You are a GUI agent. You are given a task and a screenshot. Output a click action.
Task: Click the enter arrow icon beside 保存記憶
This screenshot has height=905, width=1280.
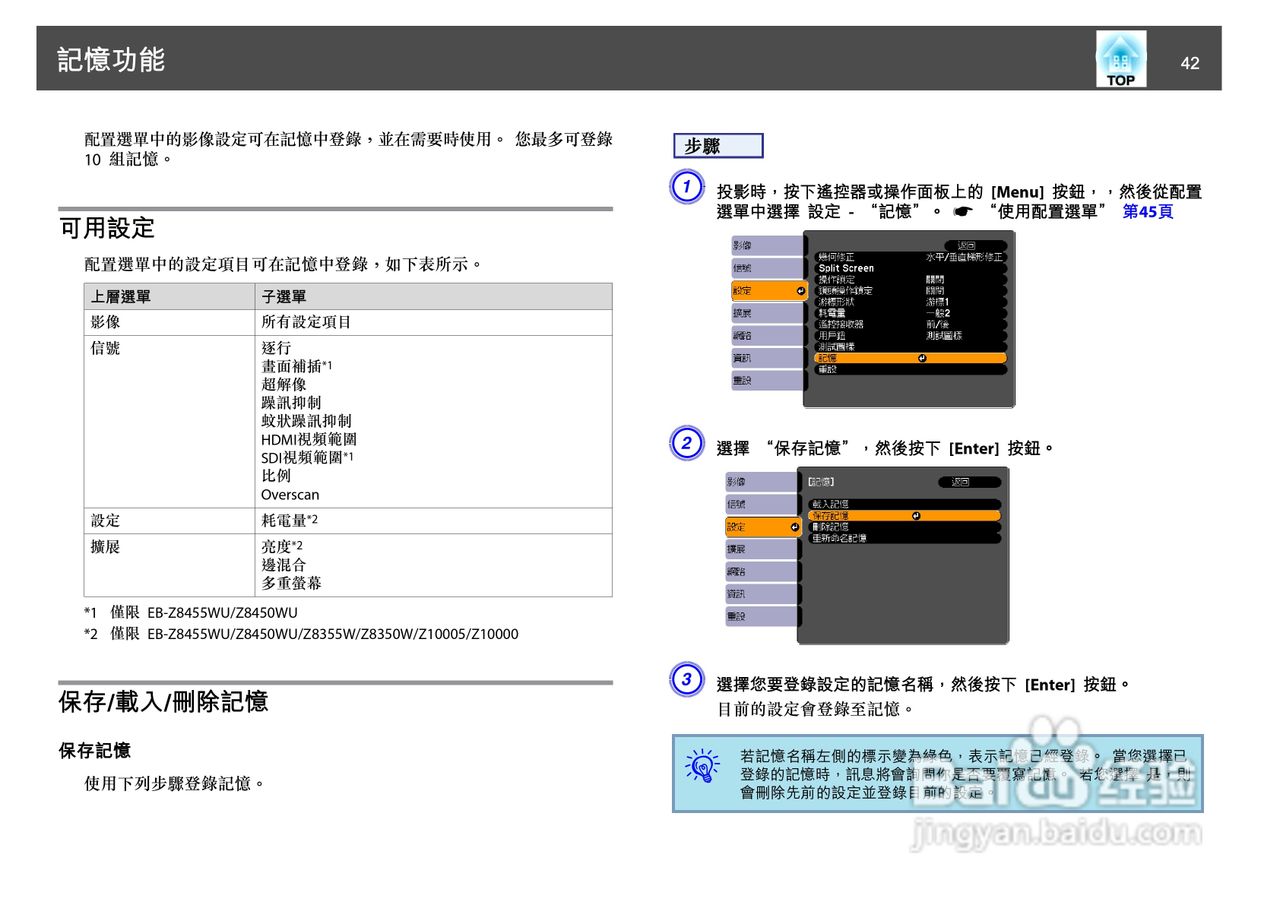(x=916, y=515)
